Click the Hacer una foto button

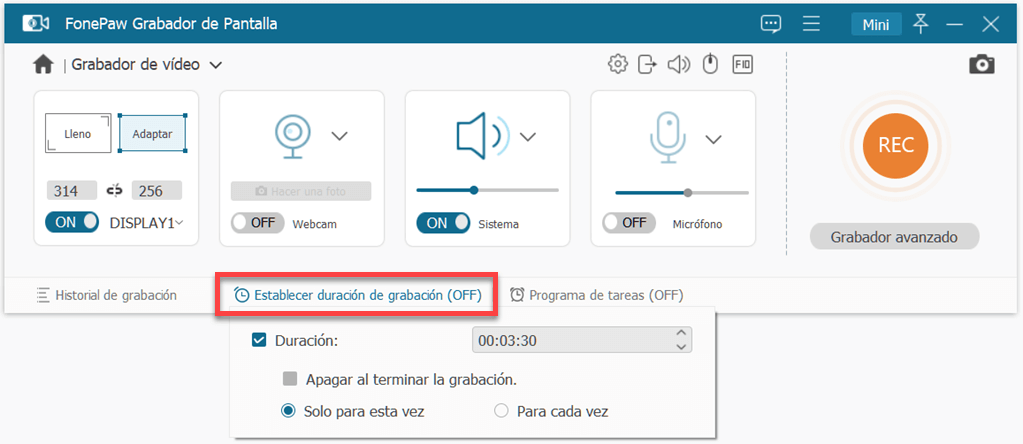tap(301, 191)
